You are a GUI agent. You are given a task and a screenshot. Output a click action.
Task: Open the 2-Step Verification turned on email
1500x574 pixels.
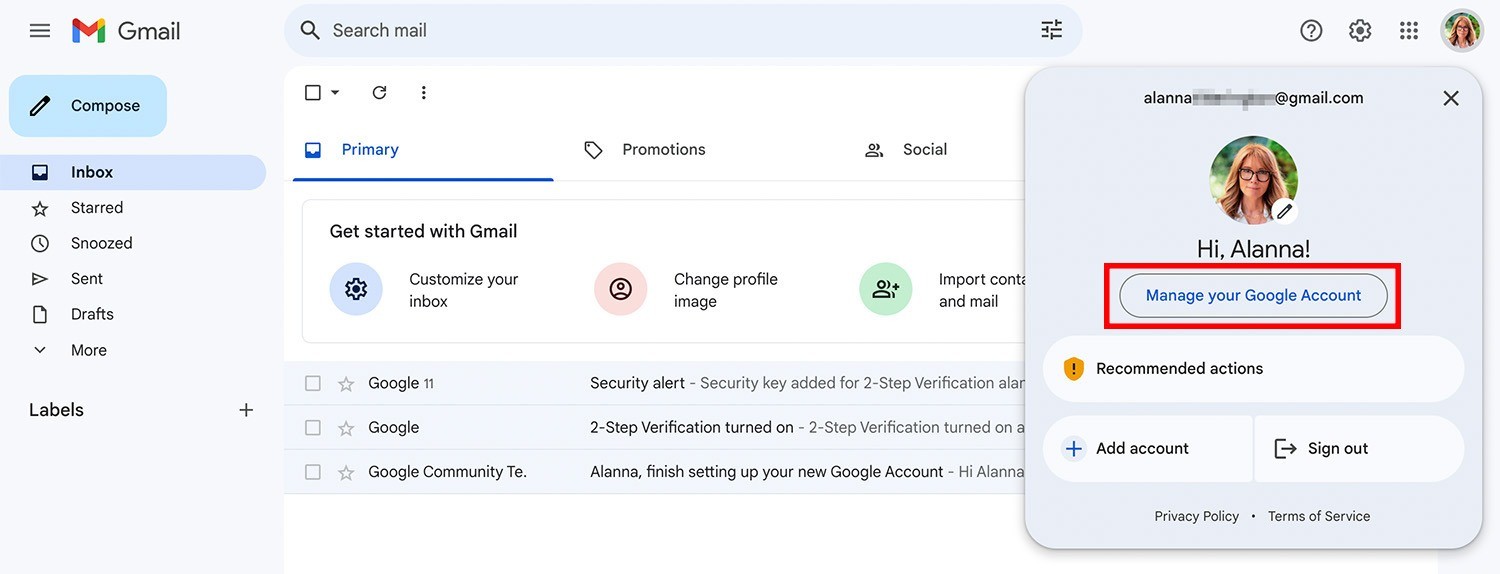click(x=656, y=428)
